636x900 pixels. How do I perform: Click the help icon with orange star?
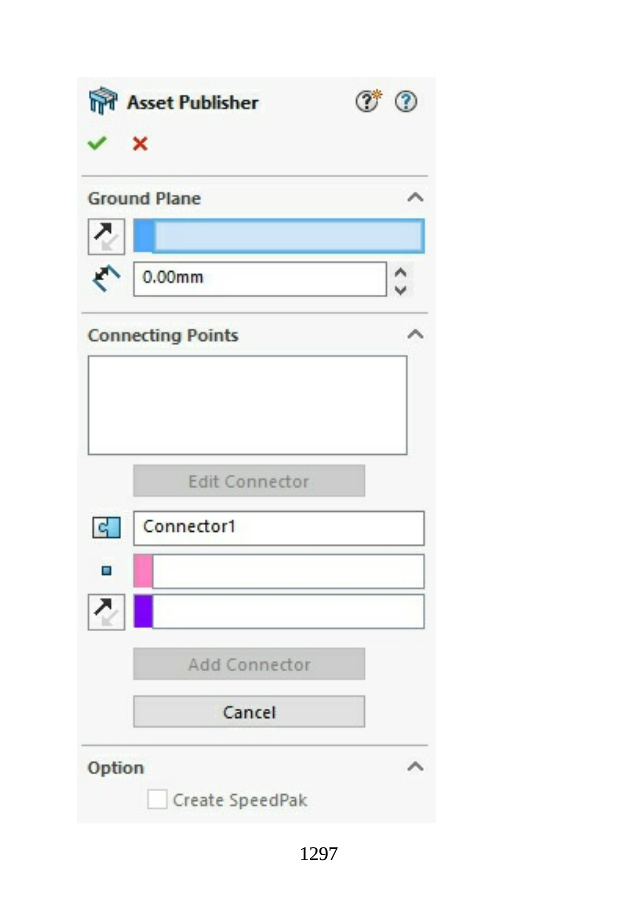coord(369,101)
